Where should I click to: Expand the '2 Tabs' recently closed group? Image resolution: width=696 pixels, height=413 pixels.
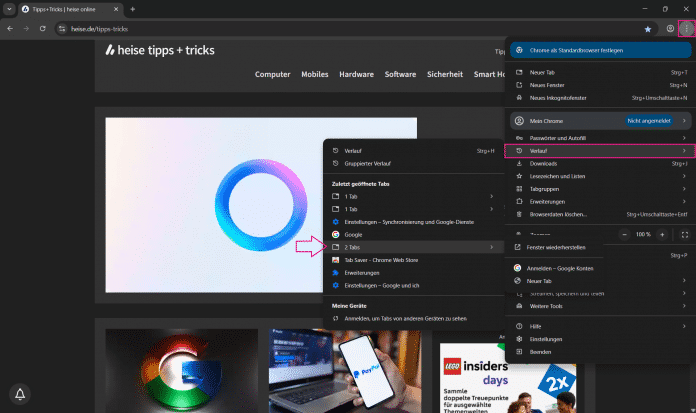pos(412,246)
